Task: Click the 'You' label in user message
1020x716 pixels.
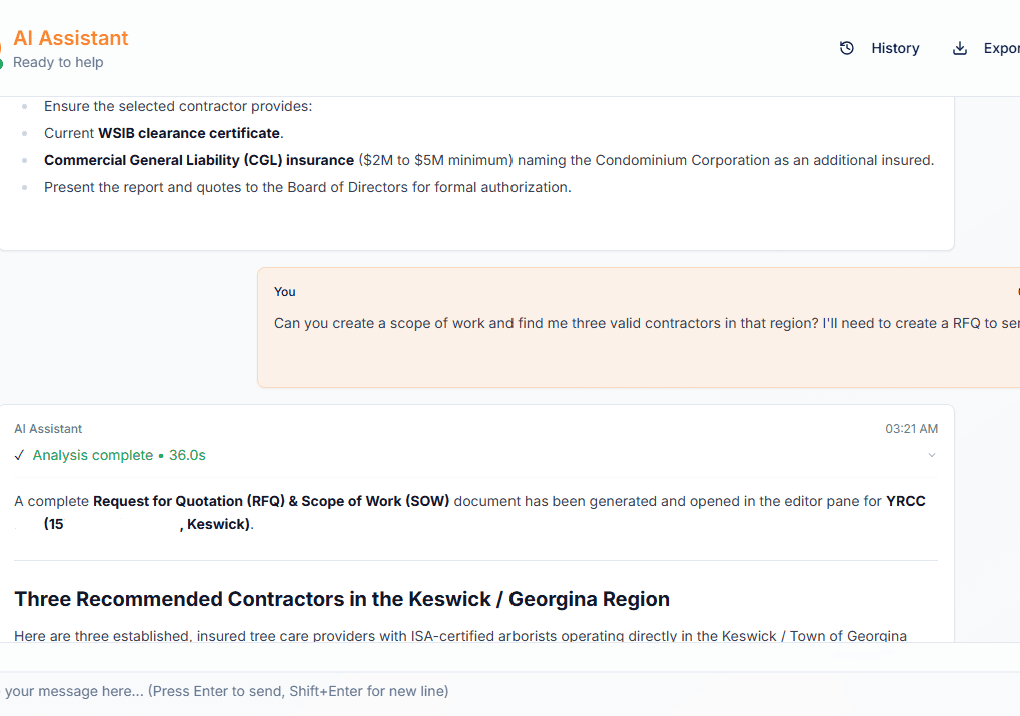Action: pyautogui.click(x=284, y=292)
